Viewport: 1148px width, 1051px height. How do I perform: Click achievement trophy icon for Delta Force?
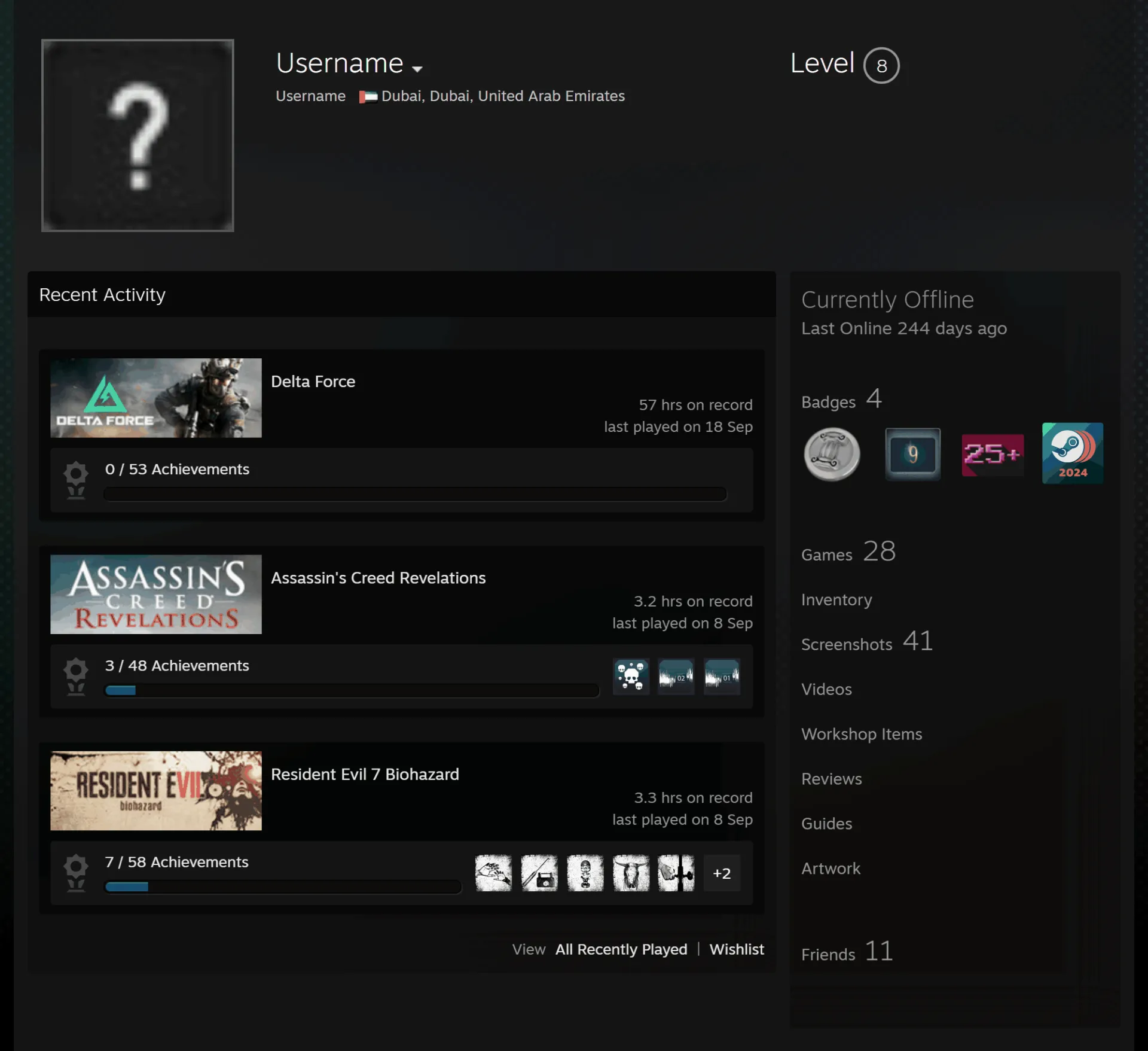pyautogui.click(x=76, y=480)
